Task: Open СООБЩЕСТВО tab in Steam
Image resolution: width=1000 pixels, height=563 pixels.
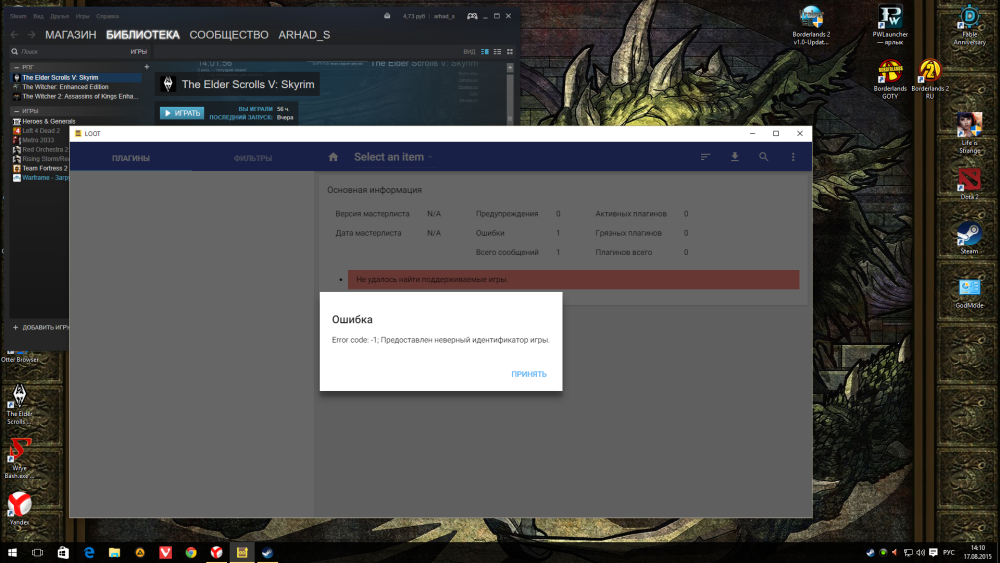Action: [x=229, y=35]
